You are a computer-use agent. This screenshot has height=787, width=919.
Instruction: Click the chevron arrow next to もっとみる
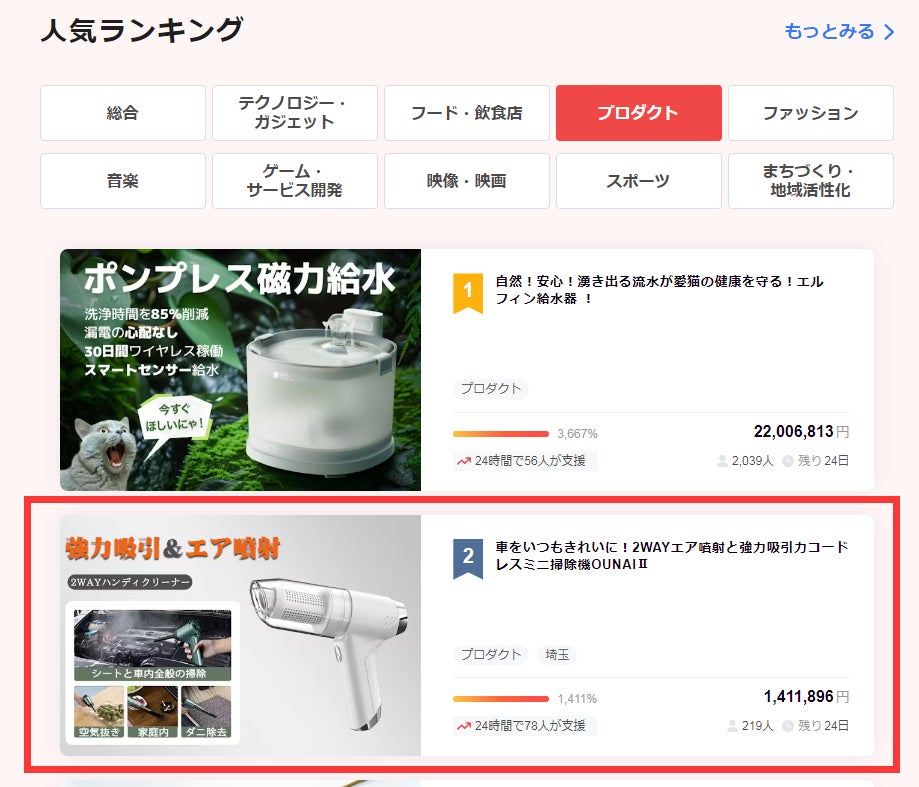pyautogui.click(x=889, y=32)
